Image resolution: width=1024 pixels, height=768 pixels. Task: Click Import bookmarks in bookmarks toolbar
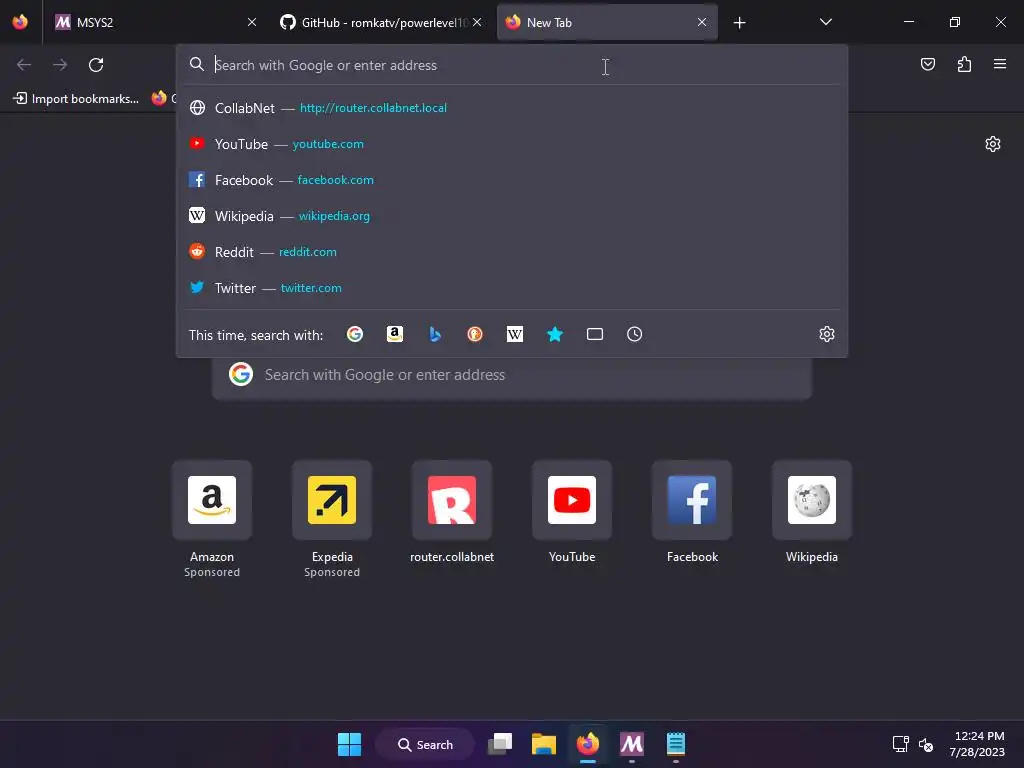[77, 99]
